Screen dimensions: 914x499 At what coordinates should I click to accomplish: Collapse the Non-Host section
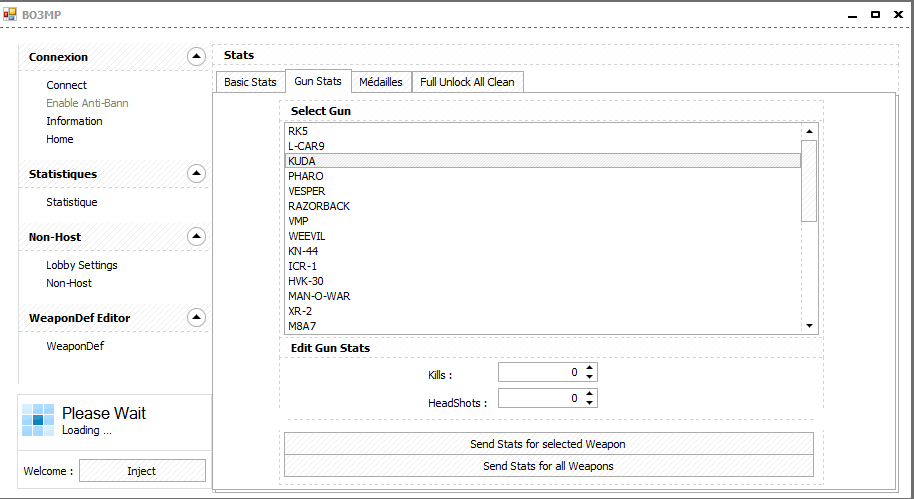click(196, 236)
